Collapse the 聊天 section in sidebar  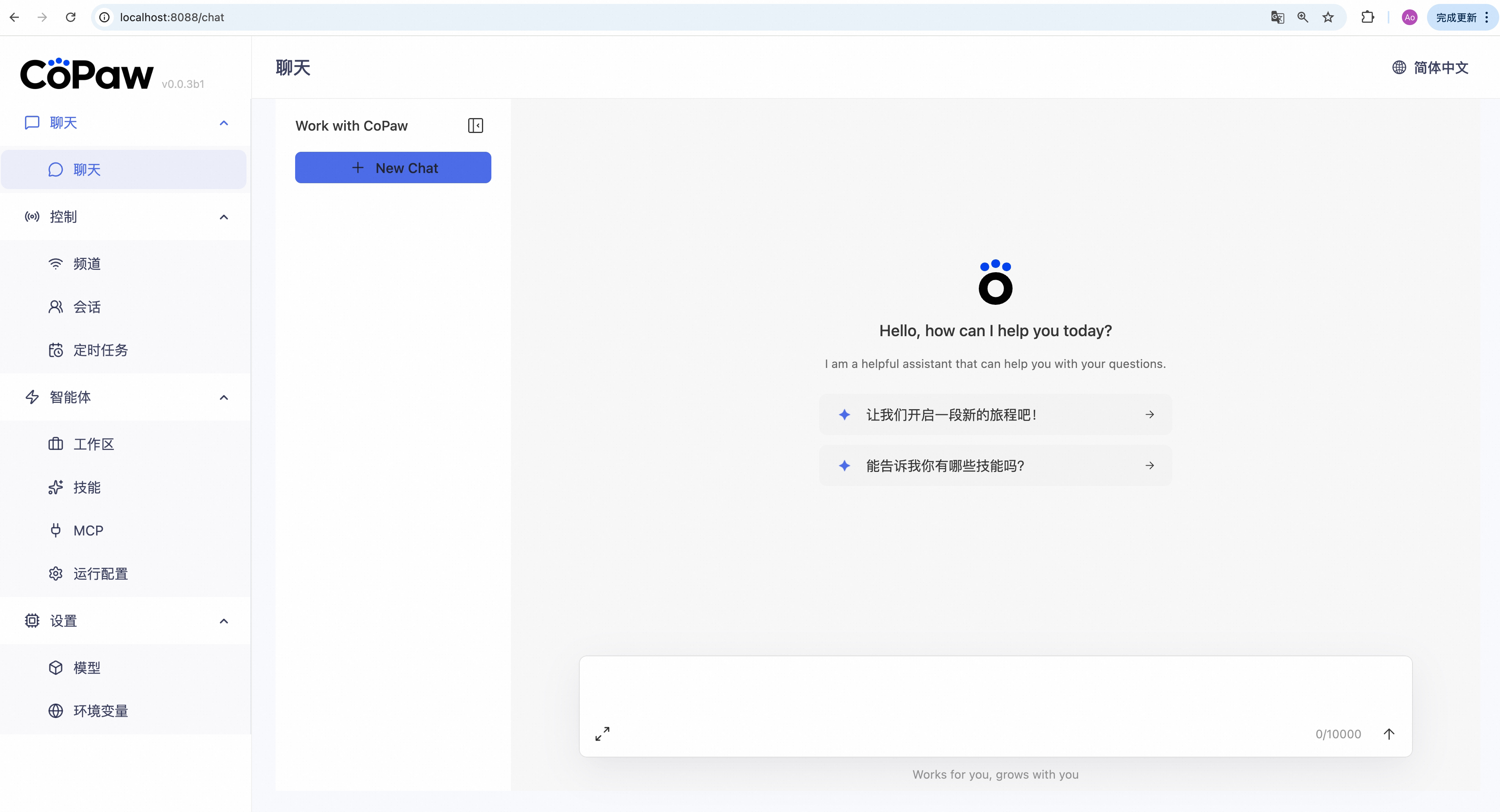[x=224, y=123]
